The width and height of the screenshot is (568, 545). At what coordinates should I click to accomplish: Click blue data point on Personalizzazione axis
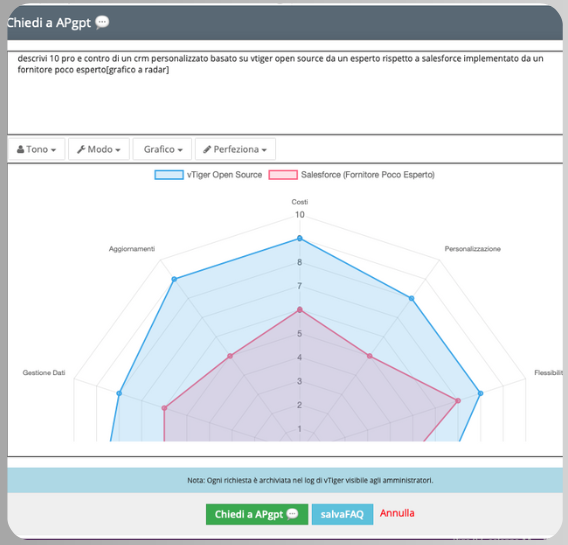point(412,298)
